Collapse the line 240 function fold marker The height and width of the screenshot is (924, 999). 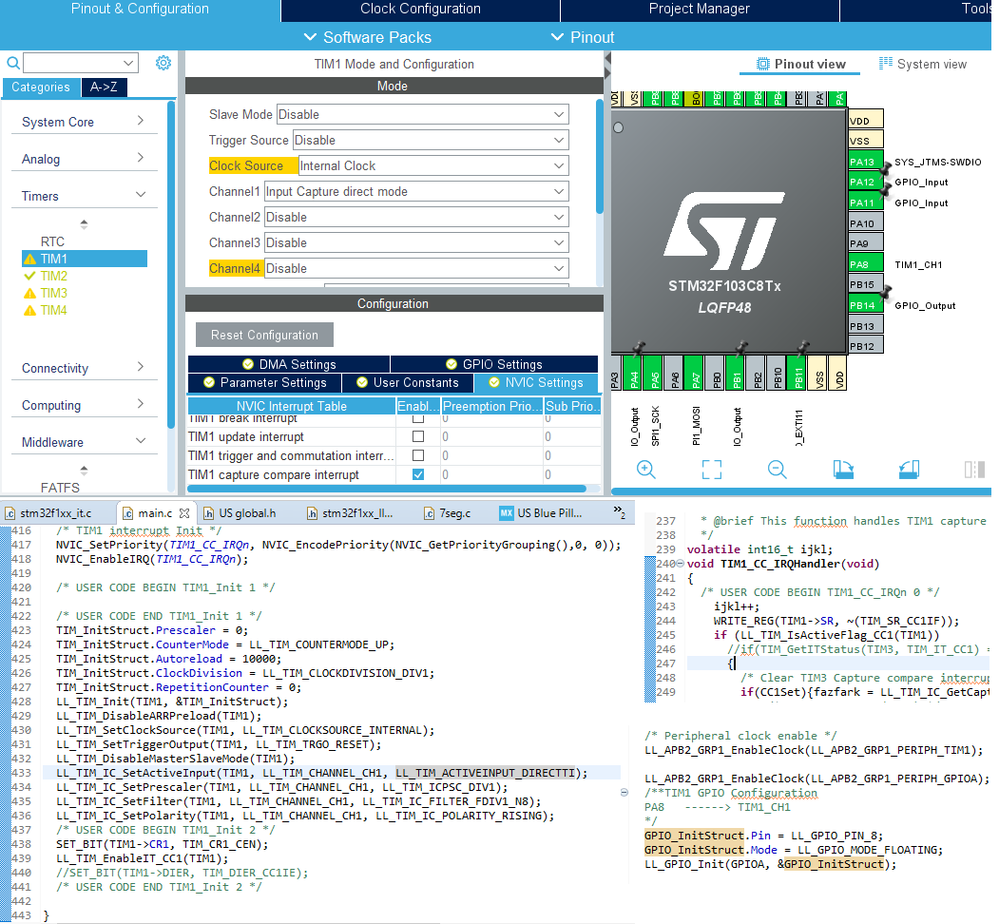click(680, 563)
